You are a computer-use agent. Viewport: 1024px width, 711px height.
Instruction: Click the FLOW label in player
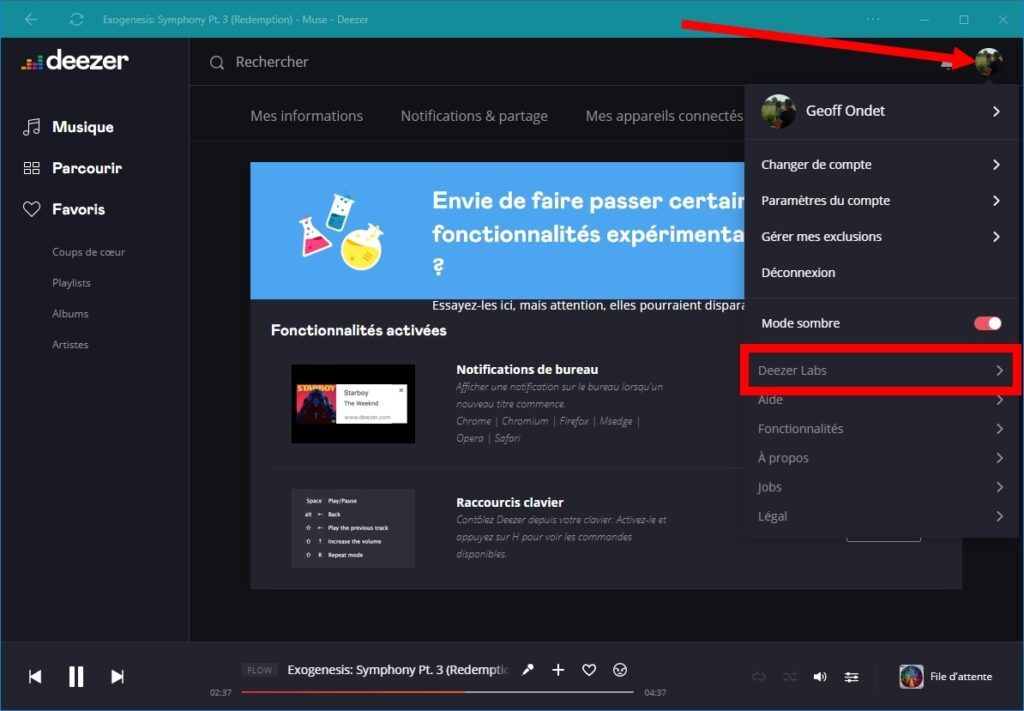point(259,670)
